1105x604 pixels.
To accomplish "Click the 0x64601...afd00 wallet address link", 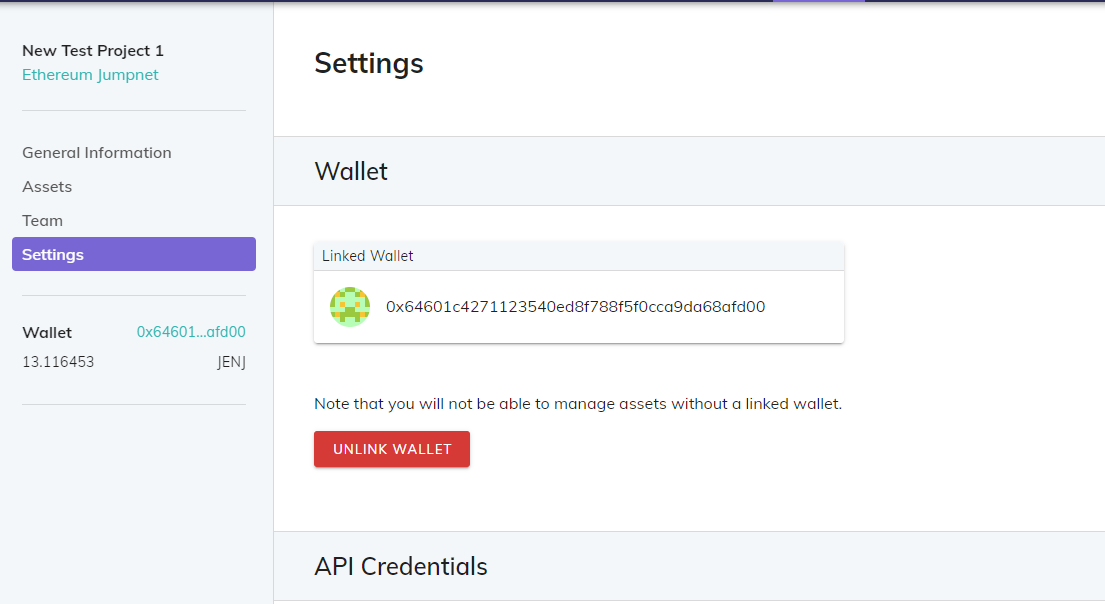I will coord(191,332).
